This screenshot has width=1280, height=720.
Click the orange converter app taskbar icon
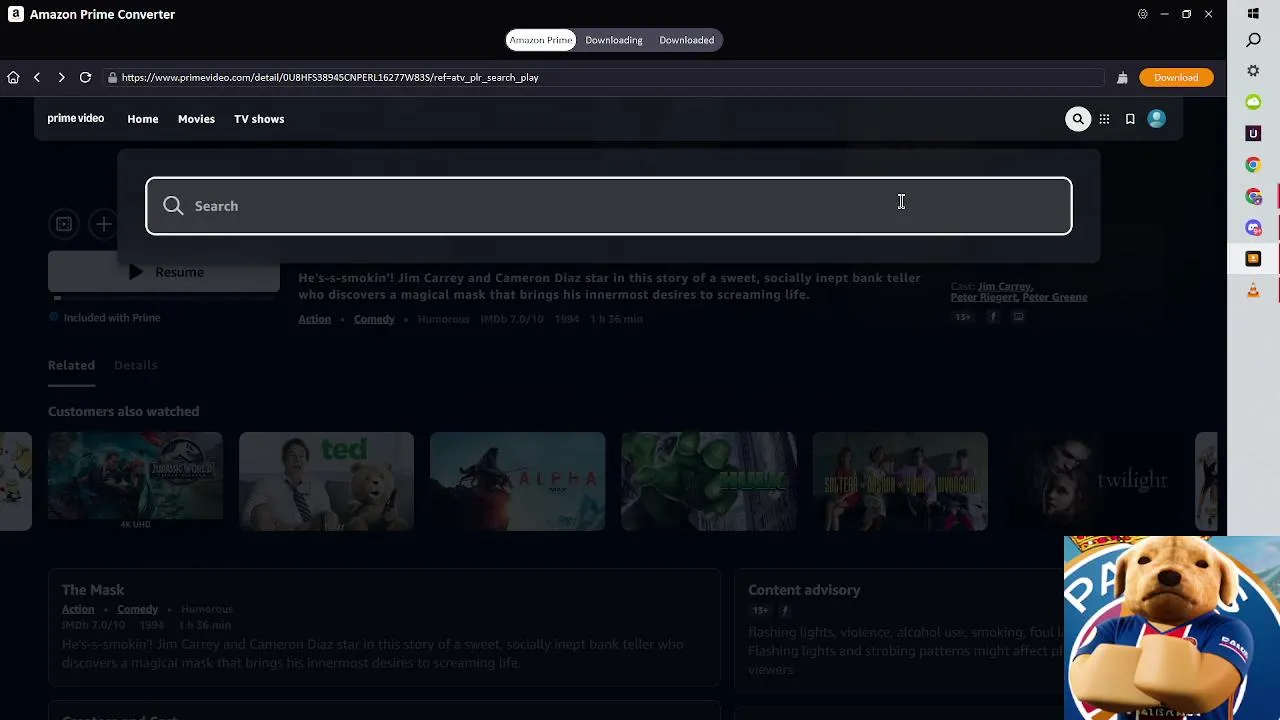pyautogui.click(x=1253, y=259)
